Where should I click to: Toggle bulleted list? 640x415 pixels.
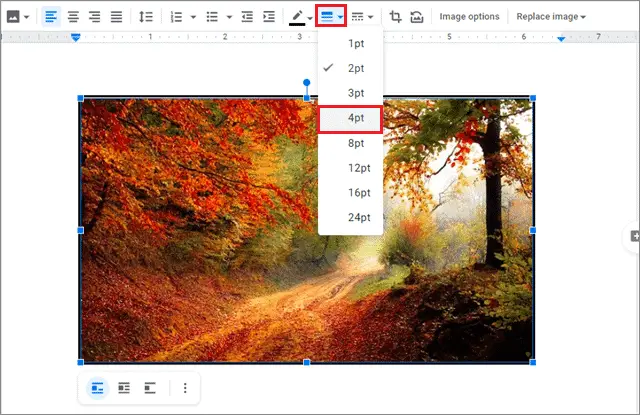pyautogui.click(x=212, y=17)
